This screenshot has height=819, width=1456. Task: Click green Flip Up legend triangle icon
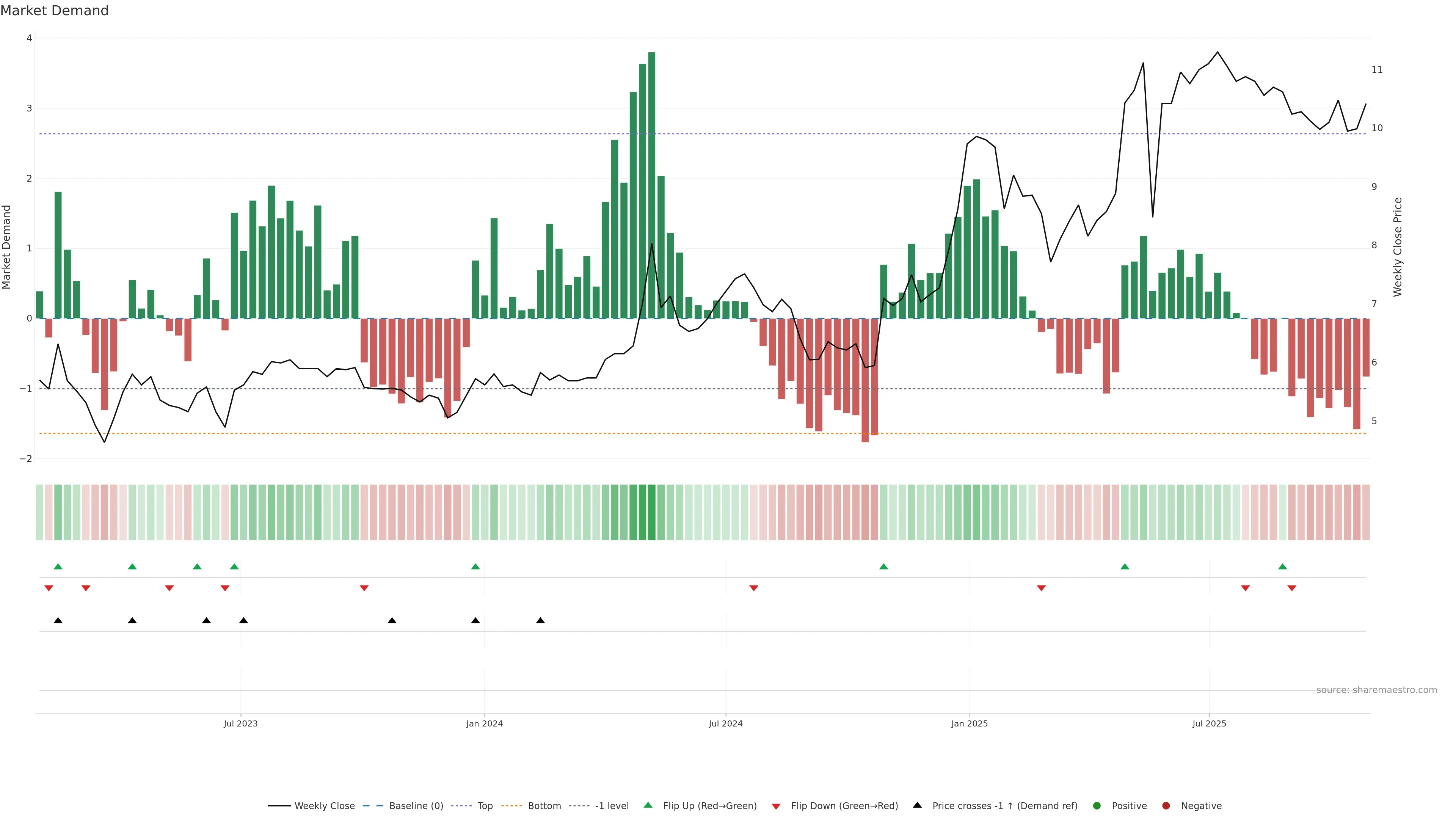pos(648,805)
